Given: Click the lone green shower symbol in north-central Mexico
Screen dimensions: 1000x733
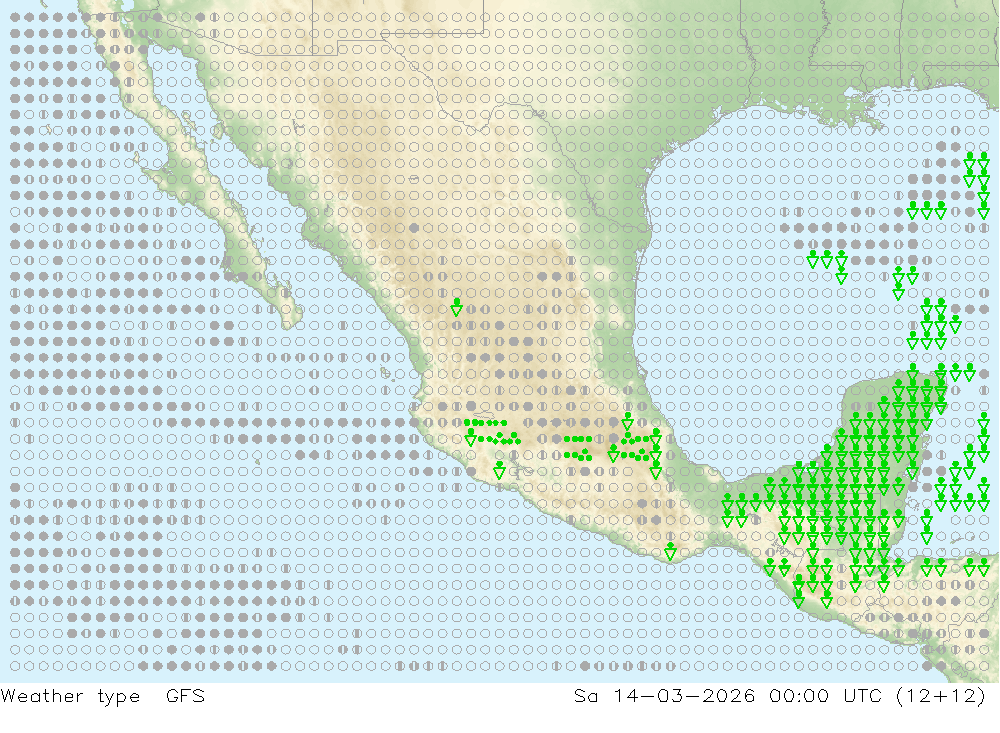Looking at the screenshot, I should 456,307.
